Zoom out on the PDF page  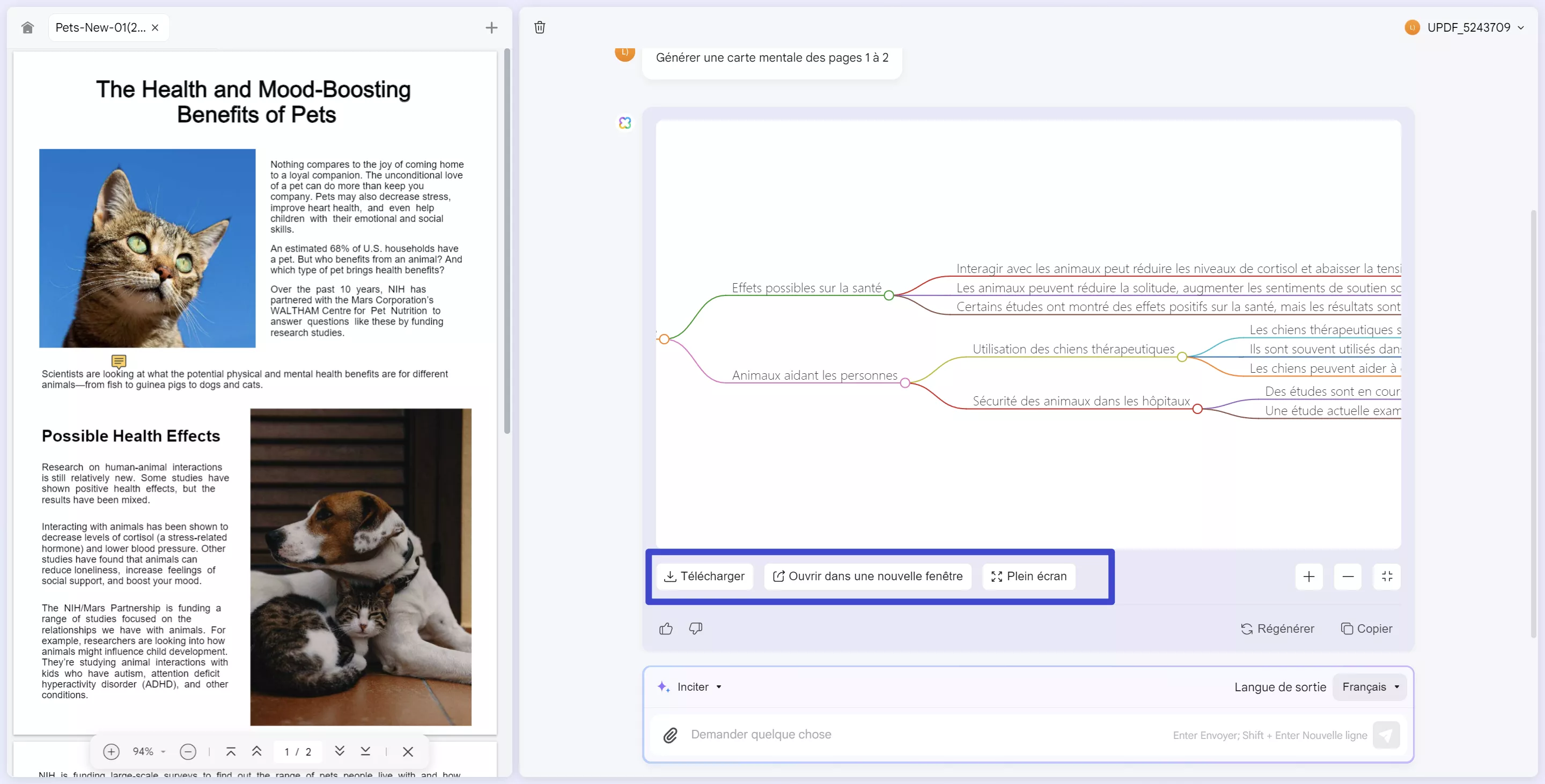188,752
